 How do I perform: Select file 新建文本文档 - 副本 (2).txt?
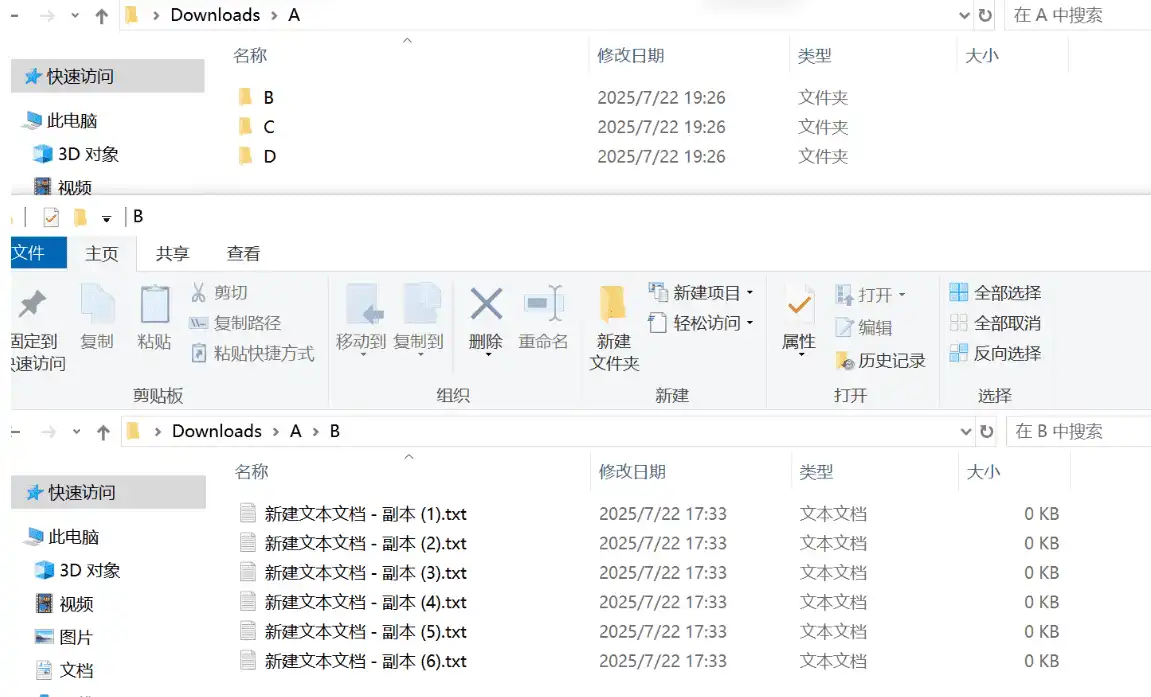366,543
